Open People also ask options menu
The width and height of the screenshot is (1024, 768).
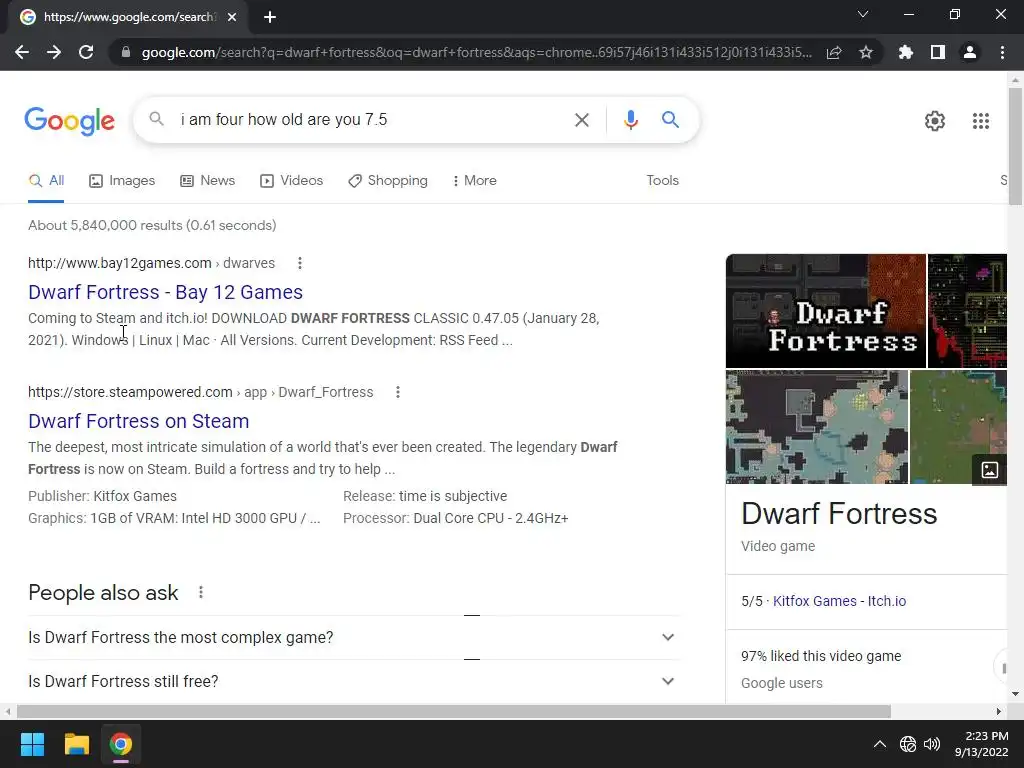pos(200,592)
